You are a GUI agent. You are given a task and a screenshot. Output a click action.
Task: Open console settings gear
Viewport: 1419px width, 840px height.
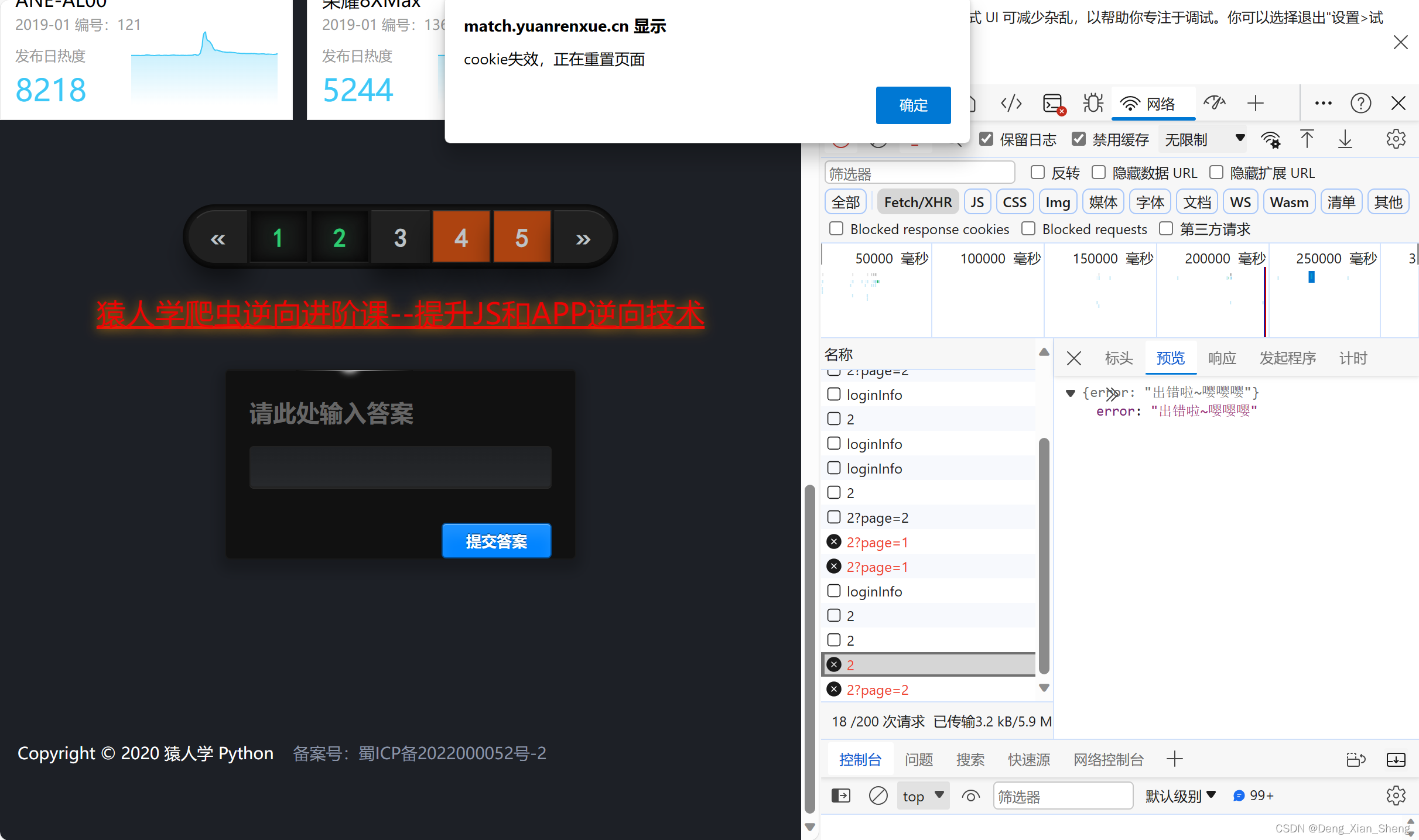(x=1396, y=796)
